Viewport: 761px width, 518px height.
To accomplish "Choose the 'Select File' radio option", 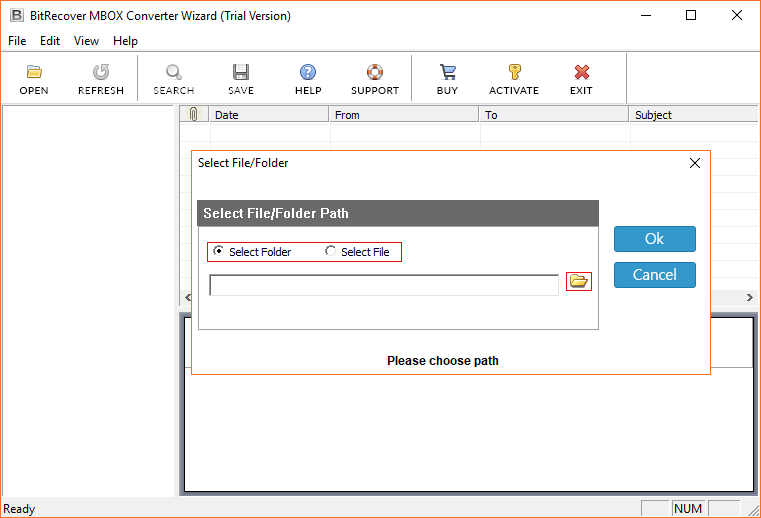I will pyautogui.click(x=331, y=252).
